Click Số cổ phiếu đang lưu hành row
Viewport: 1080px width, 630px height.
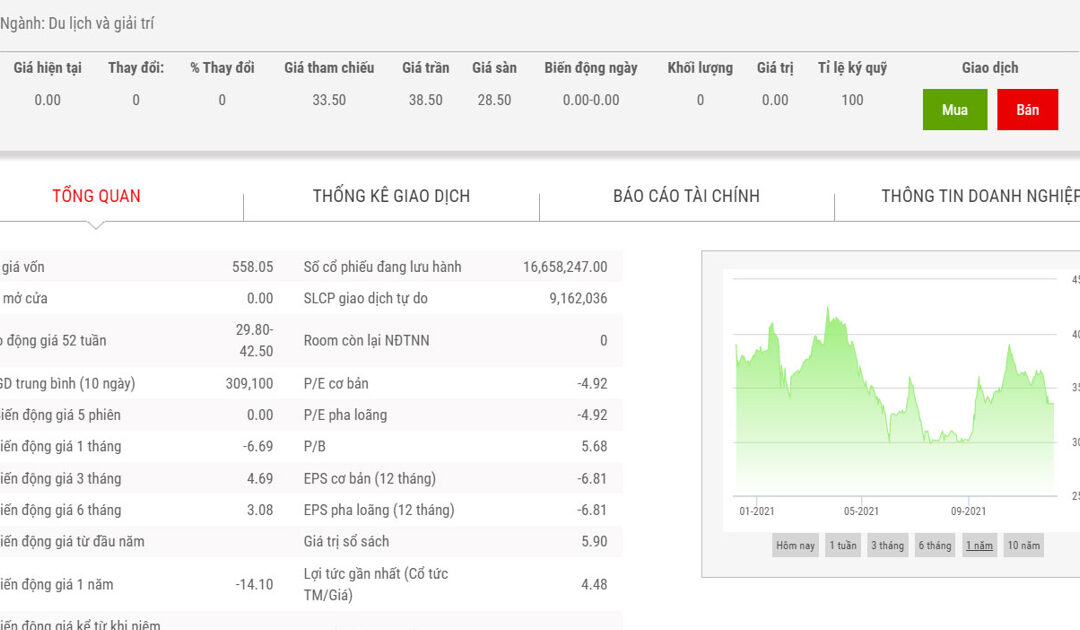(455, 266)
